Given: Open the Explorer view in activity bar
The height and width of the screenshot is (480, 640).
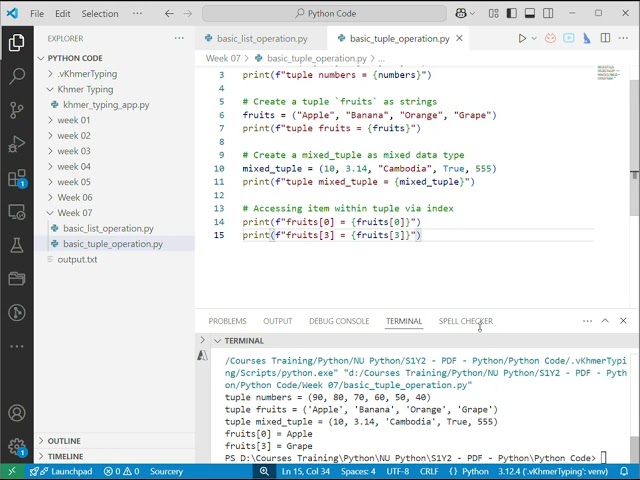Looking at the screenshot, I should 17,42.
